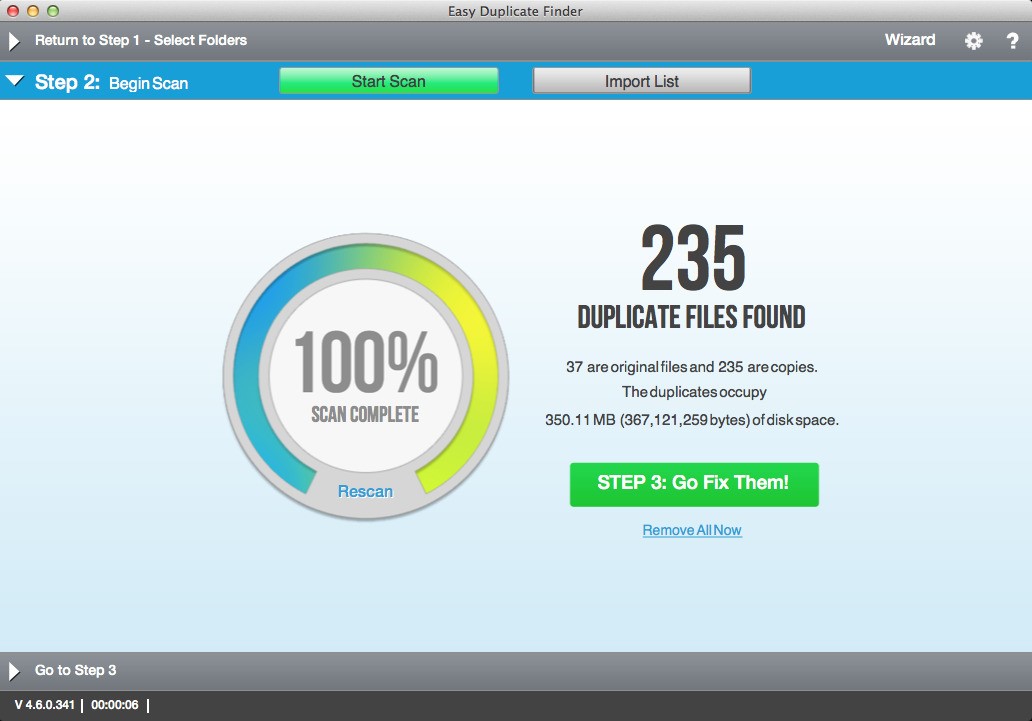This screenshot has height=721, width=1032.
Task: Click the Easy Duplicate Finder window title
Action: 515,11
